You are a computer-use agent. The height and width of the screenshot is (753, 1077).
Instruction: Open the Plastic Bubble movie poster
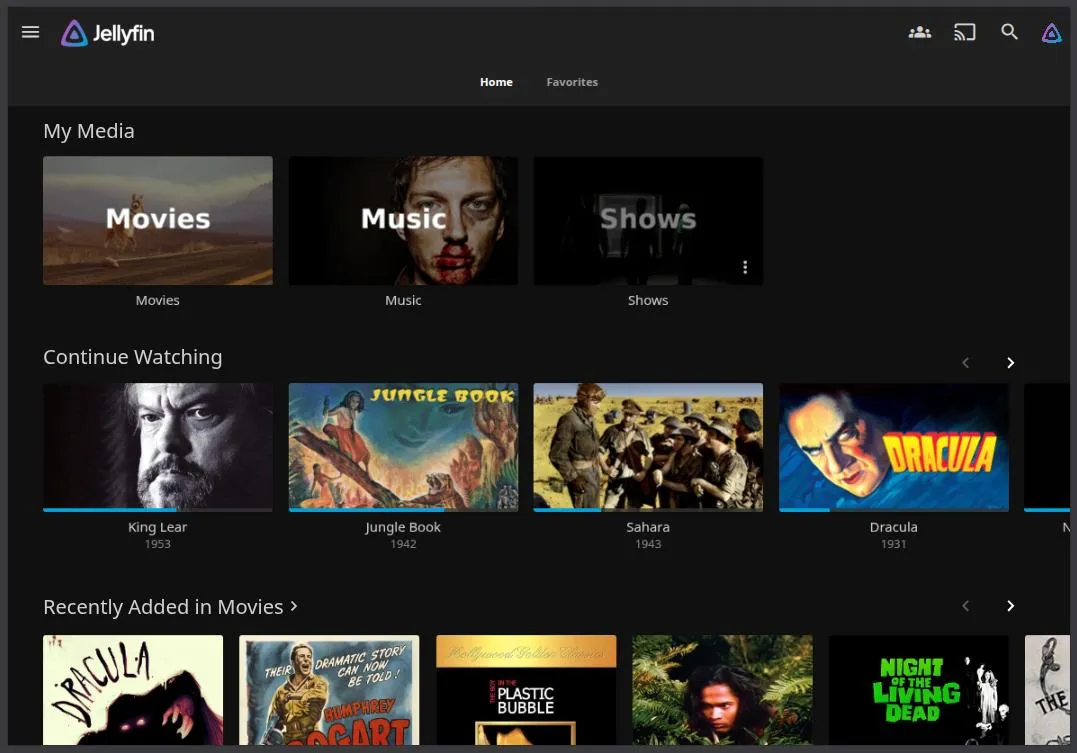tap(526, 690)
